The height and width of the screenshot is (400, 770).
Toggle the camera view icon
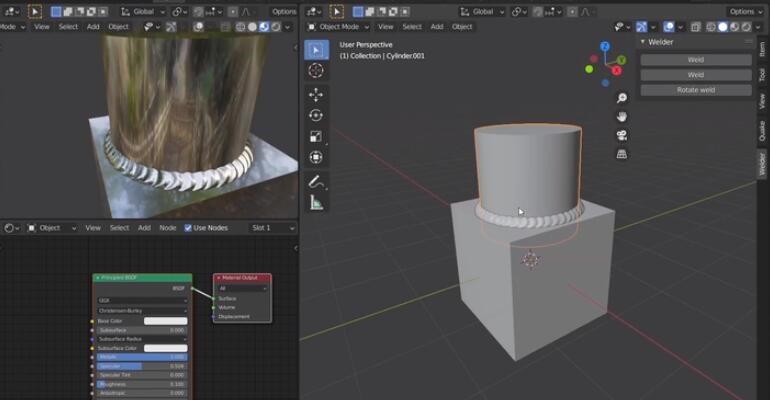click(622, 135)
